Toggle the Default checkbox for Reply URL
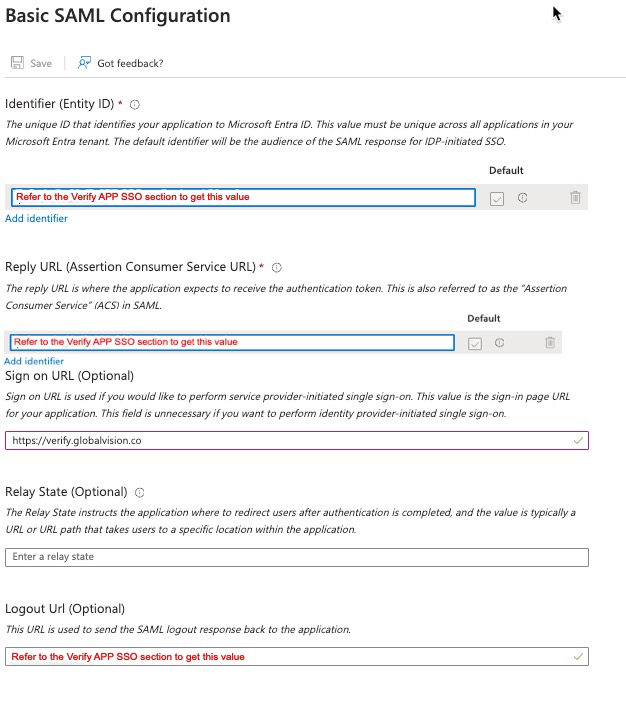Viewport: 626px width, 722px height. pyautogui.click(x=475, y=343)
